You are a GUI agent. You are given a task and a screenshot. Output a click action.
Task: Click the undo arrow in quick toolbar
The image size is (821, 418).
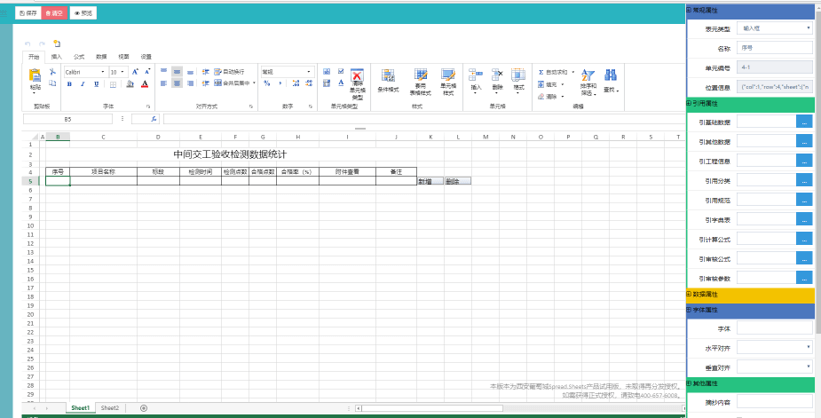[x=28, y=44]
